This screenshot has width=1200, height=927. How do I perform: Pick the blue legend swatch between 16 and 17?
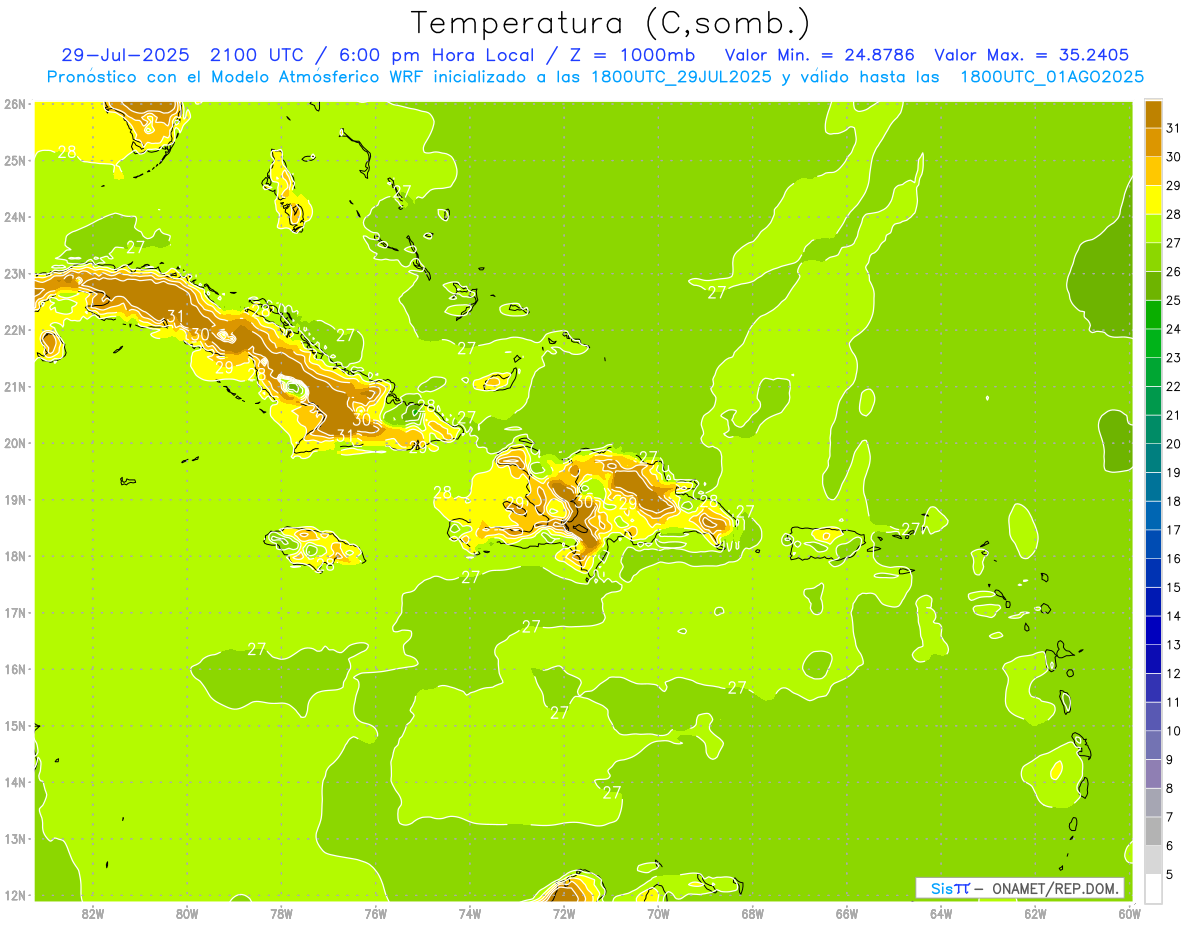tap(1153, 544)
